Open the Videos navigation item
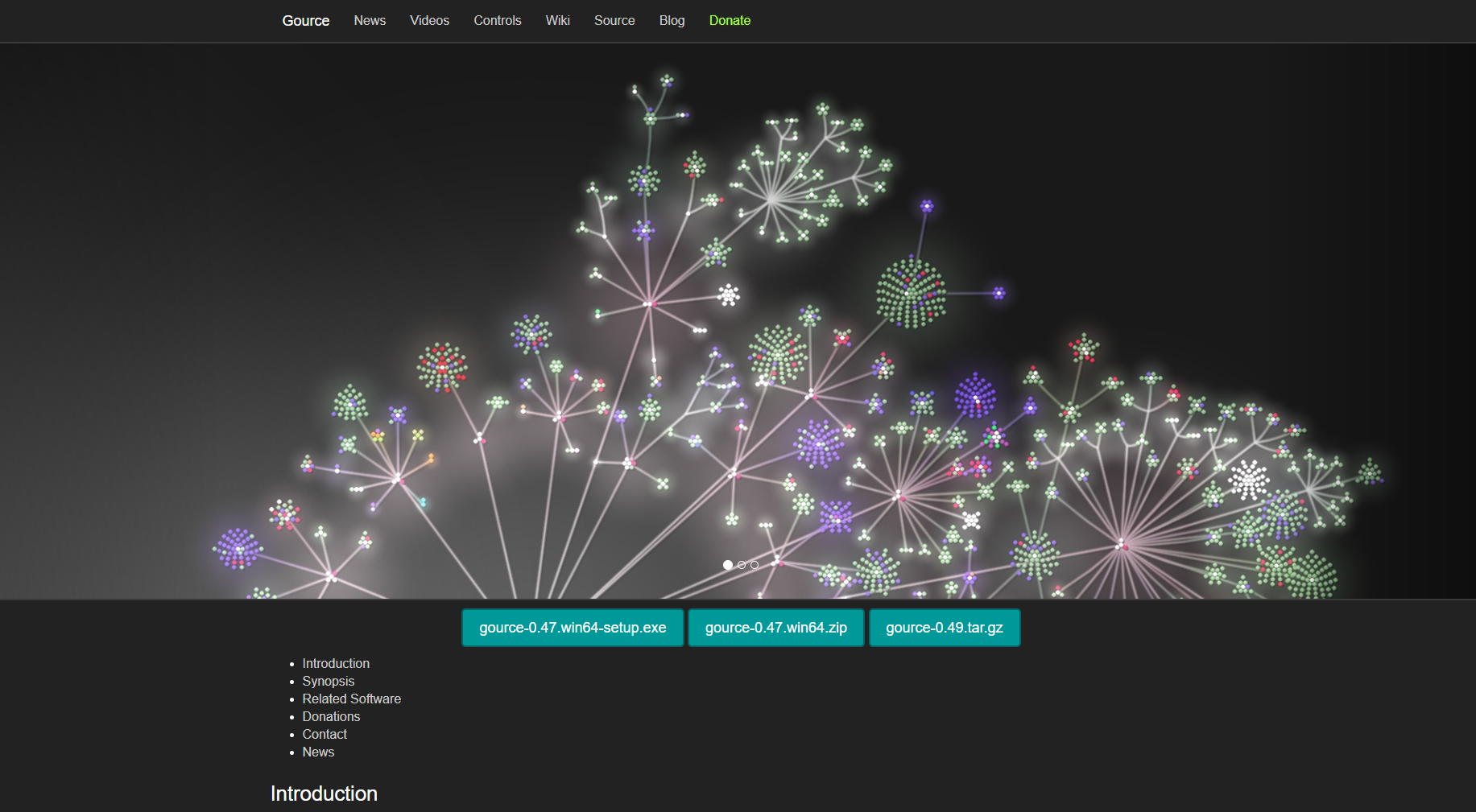The width and height of the screenshot is (1476, 812). pos(429,21)
